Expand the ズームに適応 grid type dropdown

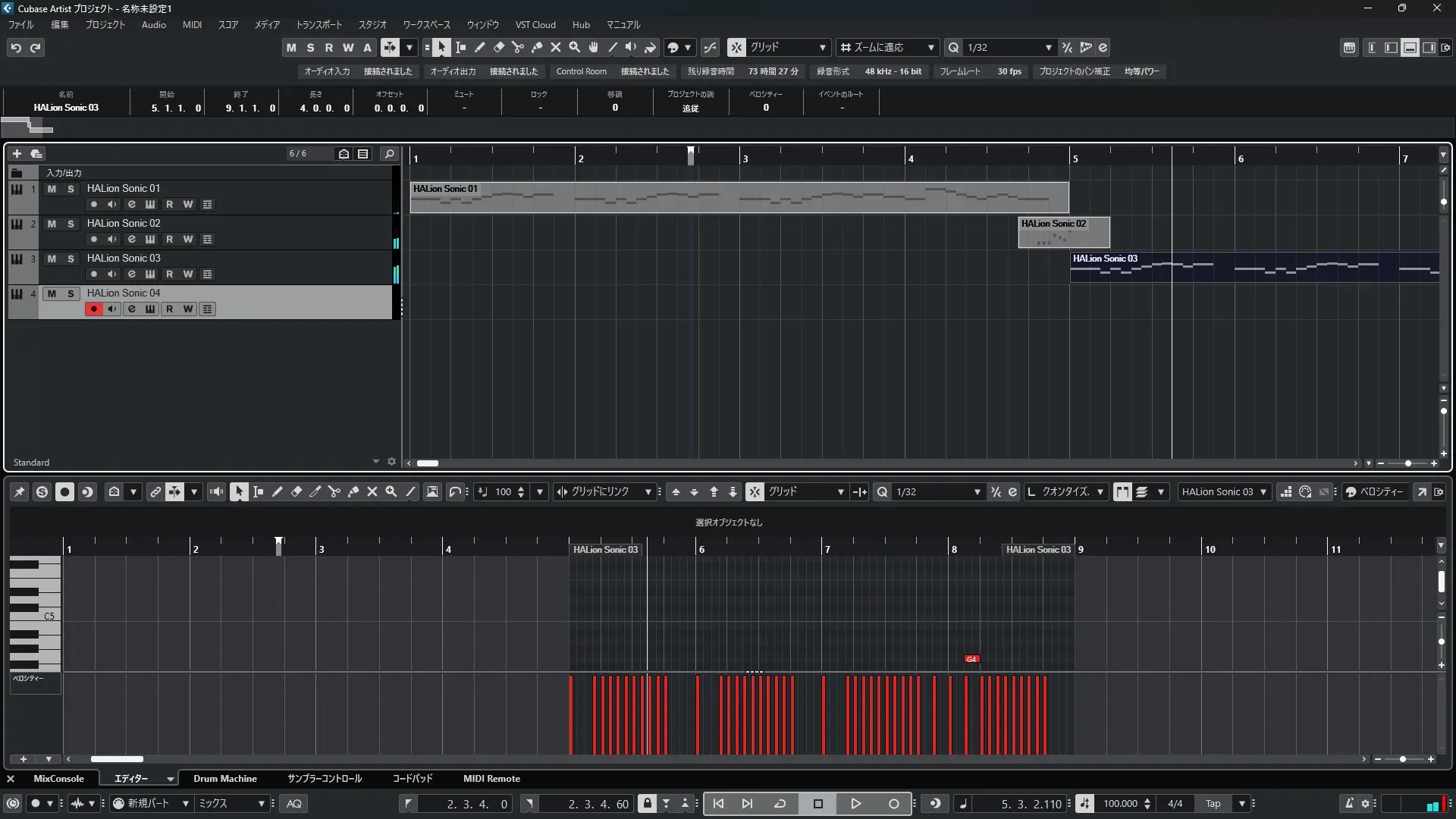[x=930, y=48]
